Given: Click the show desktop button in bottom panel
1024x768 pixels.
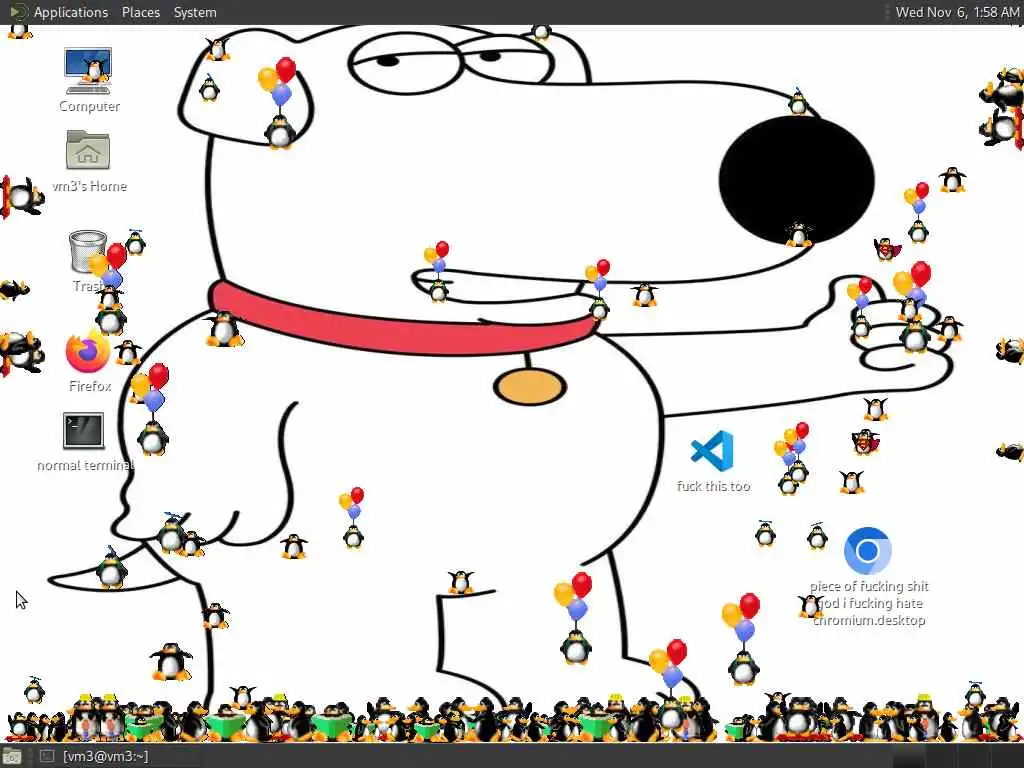Looking at the screenshot, I should (x=12, y=757).
